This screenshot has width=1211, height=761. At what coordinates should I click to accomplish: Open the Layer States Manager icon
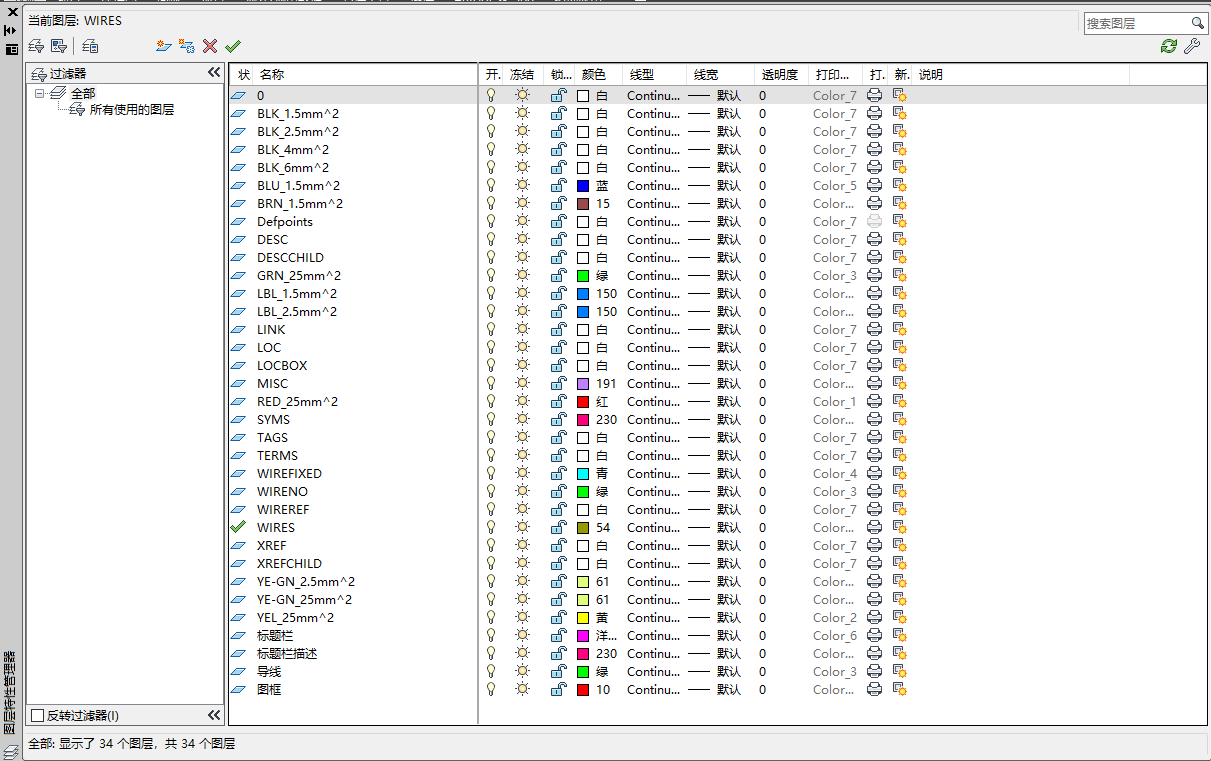(90, 46)
